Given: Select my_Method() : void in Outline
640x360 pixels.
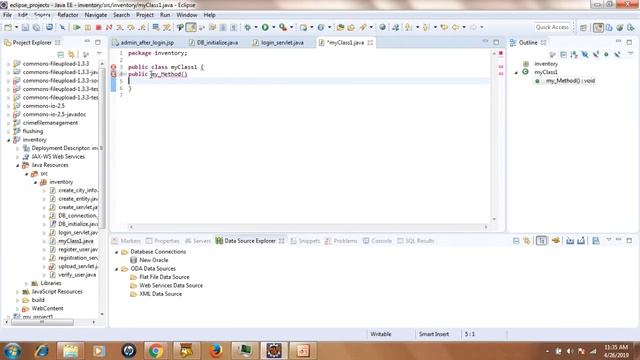Looking at the screenshot, I should 566,81.
